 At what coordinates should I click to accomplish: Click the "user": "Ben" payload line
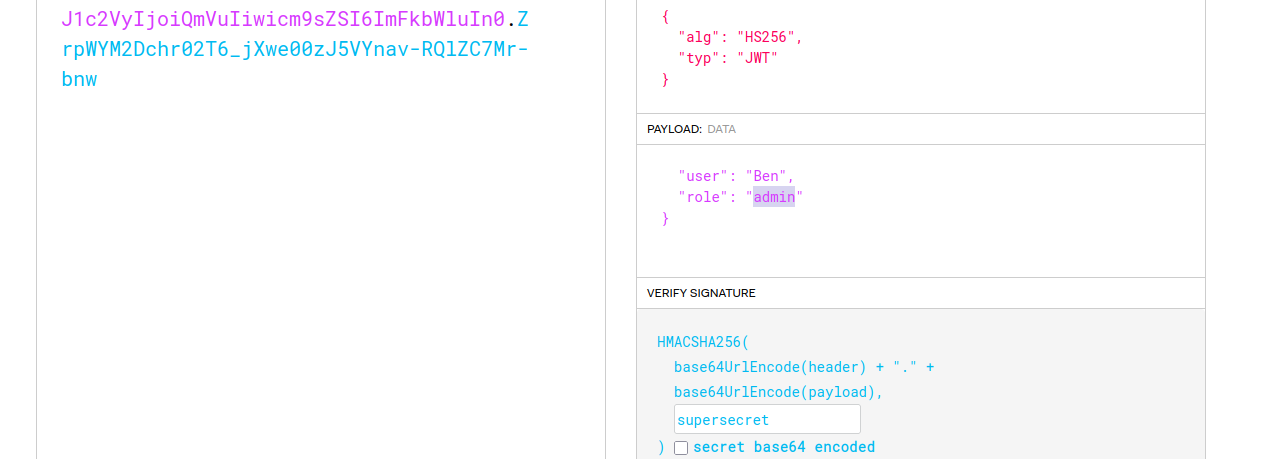tap(736, 176)
